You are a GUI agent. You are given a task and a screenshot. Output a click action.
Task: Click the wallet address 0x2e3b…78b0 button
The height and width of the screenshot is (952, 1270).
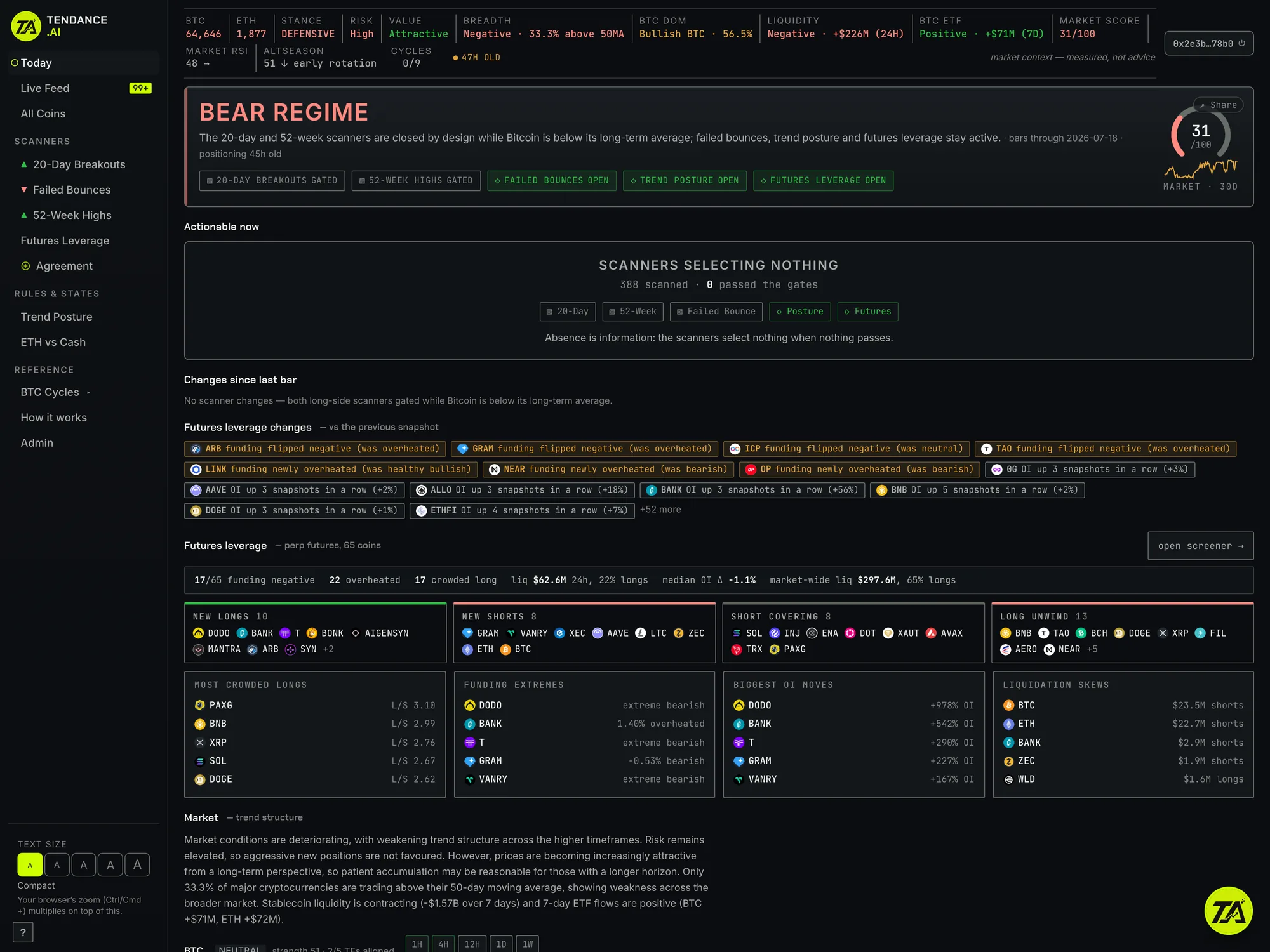[x=1209, y=44]
